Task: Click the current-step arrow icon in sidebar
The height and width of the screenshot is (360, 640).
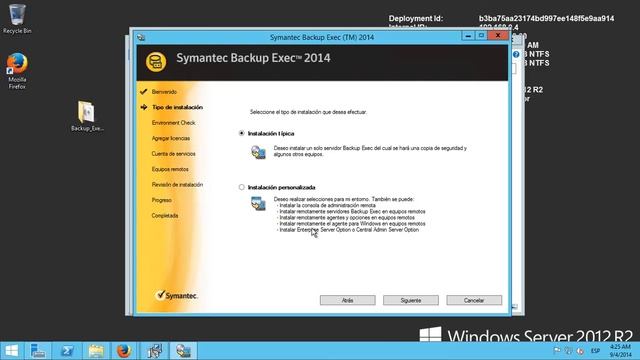Action: click(144, 107)
